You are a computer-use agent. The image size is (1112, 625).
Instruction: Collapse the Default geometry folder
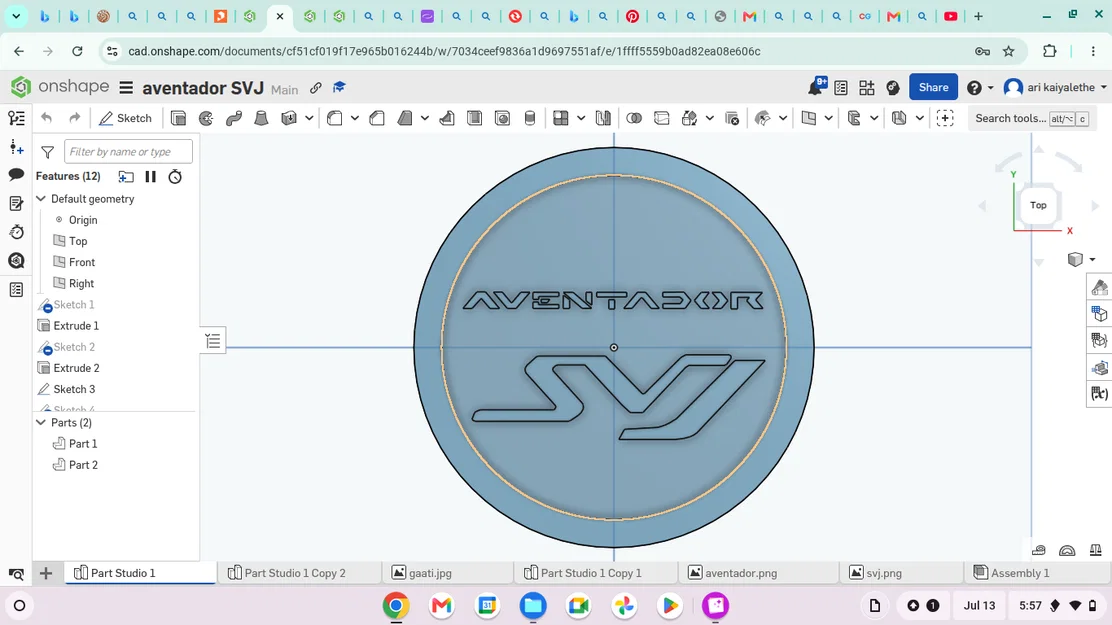(x=41, y=199)
